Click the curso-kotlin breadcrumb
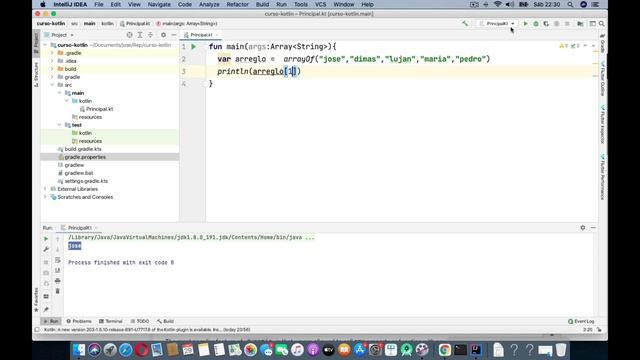 51,24
